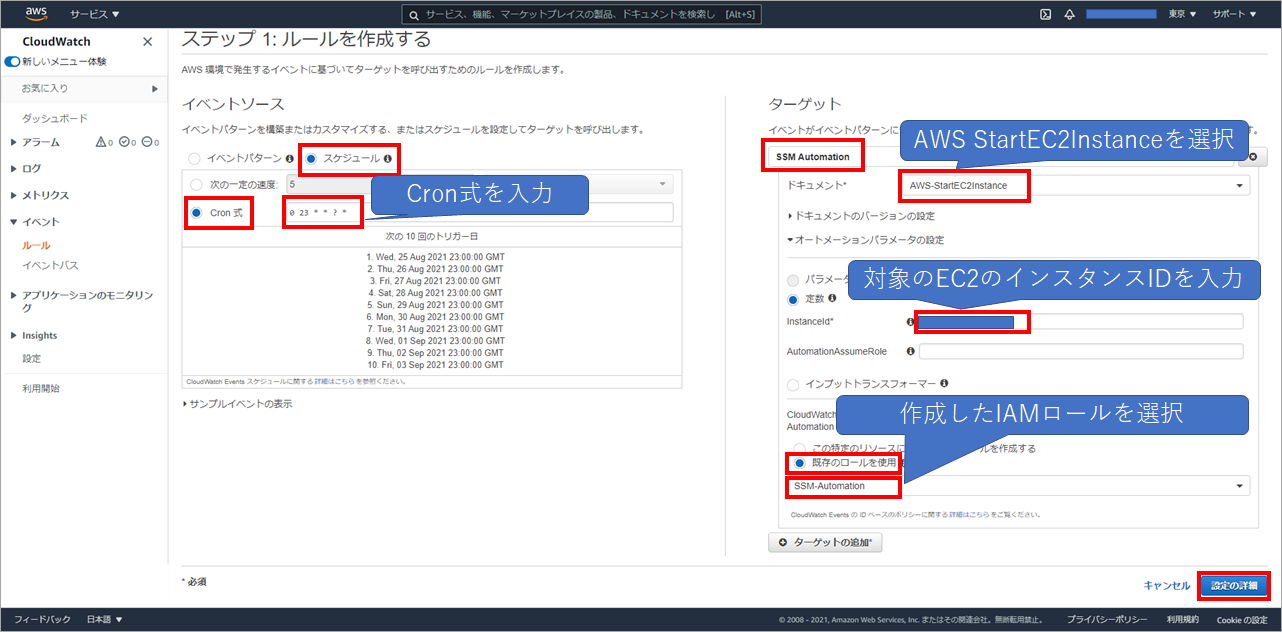1282x632 pixels.
Task: Collapse イベント in the sidebar
Action: pos(35,222)
